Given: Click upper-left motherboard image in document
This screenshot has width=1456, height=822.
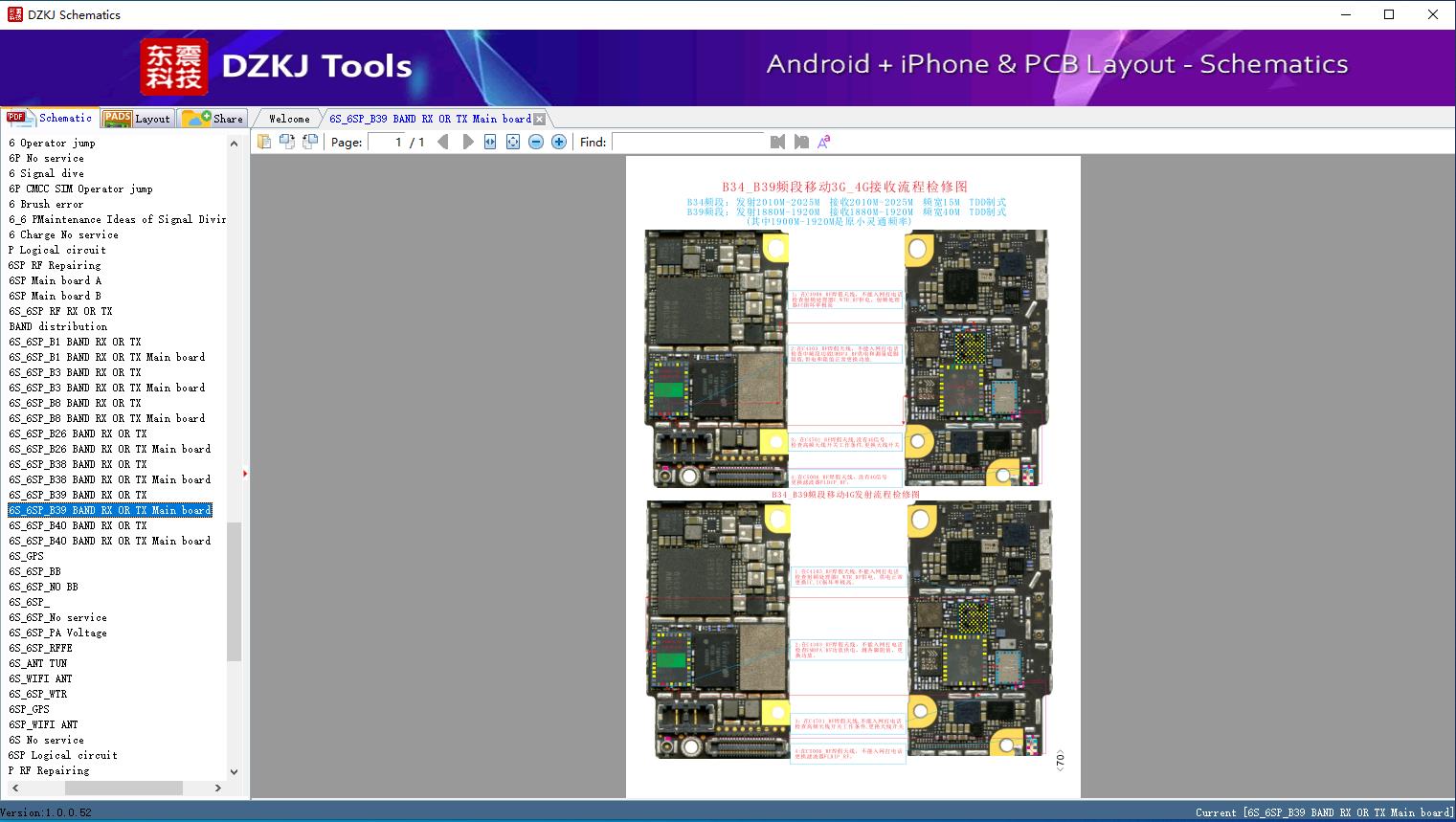Looking at the screenshot, I should click(x=716, y=358).
